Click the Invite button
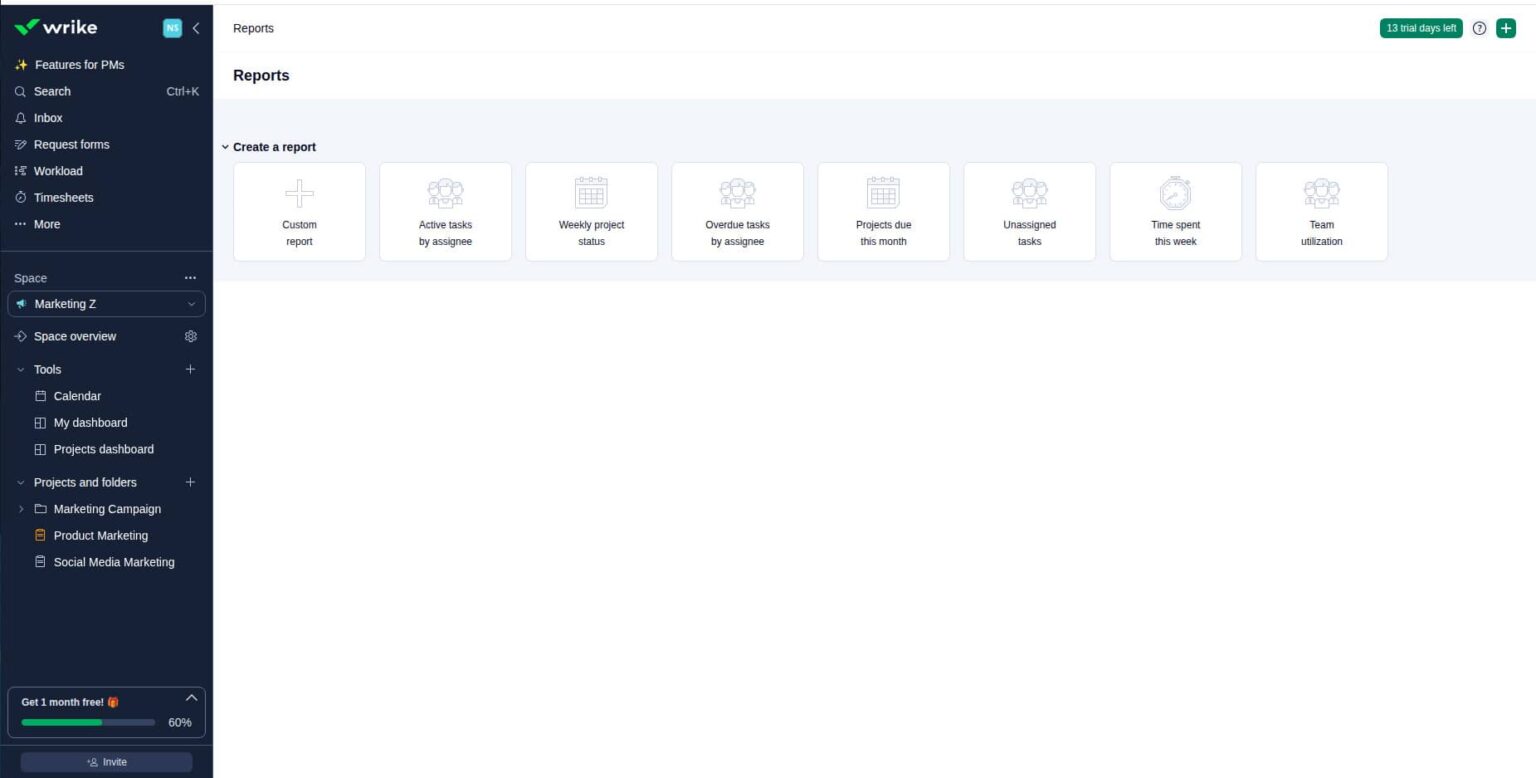The image size is (1536, 778). click(106, 761)
